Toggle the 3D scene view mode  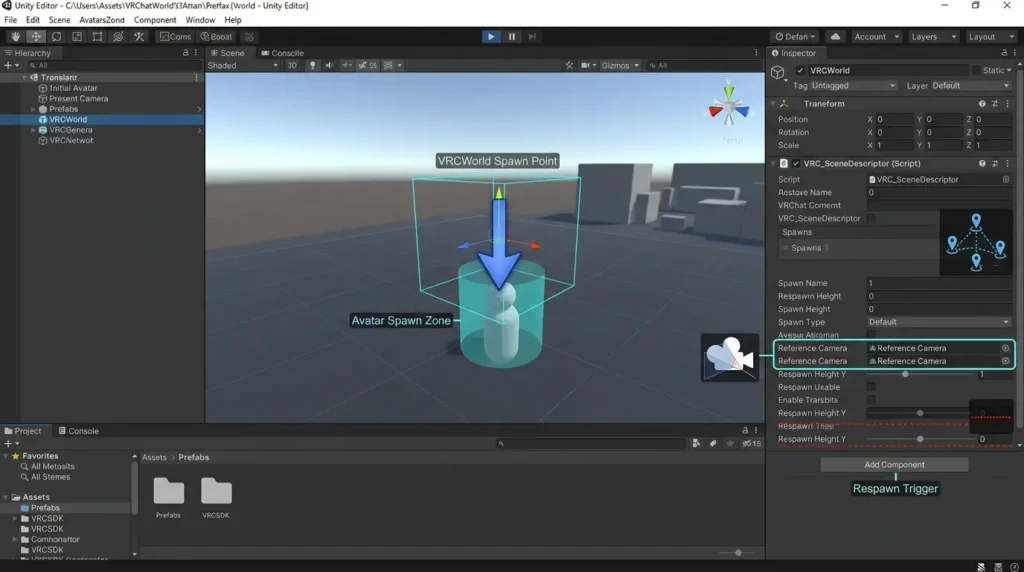(x=292, y=65)
